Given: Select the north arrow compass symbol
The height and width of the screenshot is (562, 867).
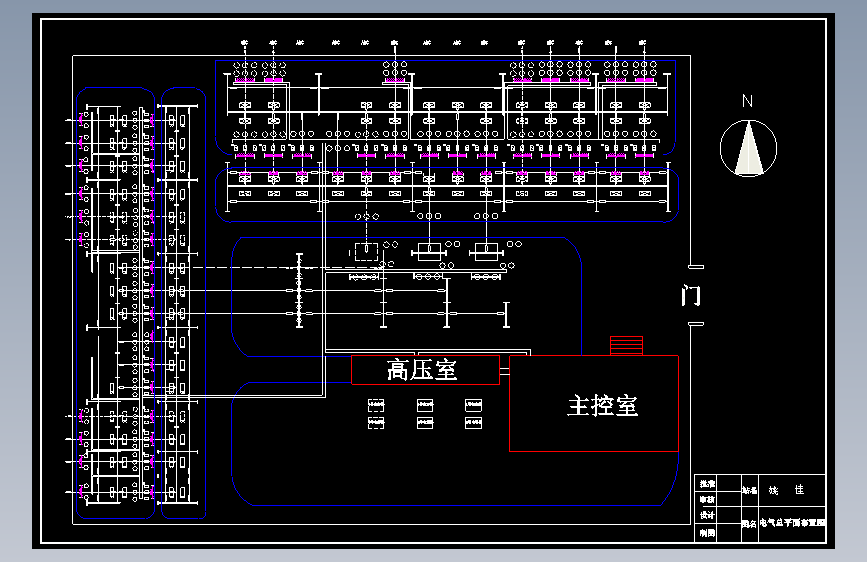Looking at the screenshot, I should (748, 148).
